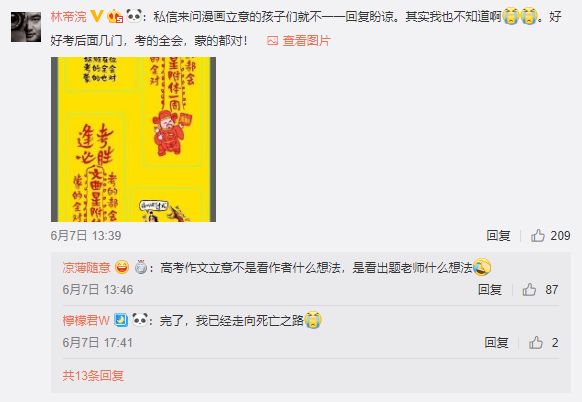The image size is (582, 402).
Task: Expand 共13条回复 to see all replies
Action: (x=93, y=376)
